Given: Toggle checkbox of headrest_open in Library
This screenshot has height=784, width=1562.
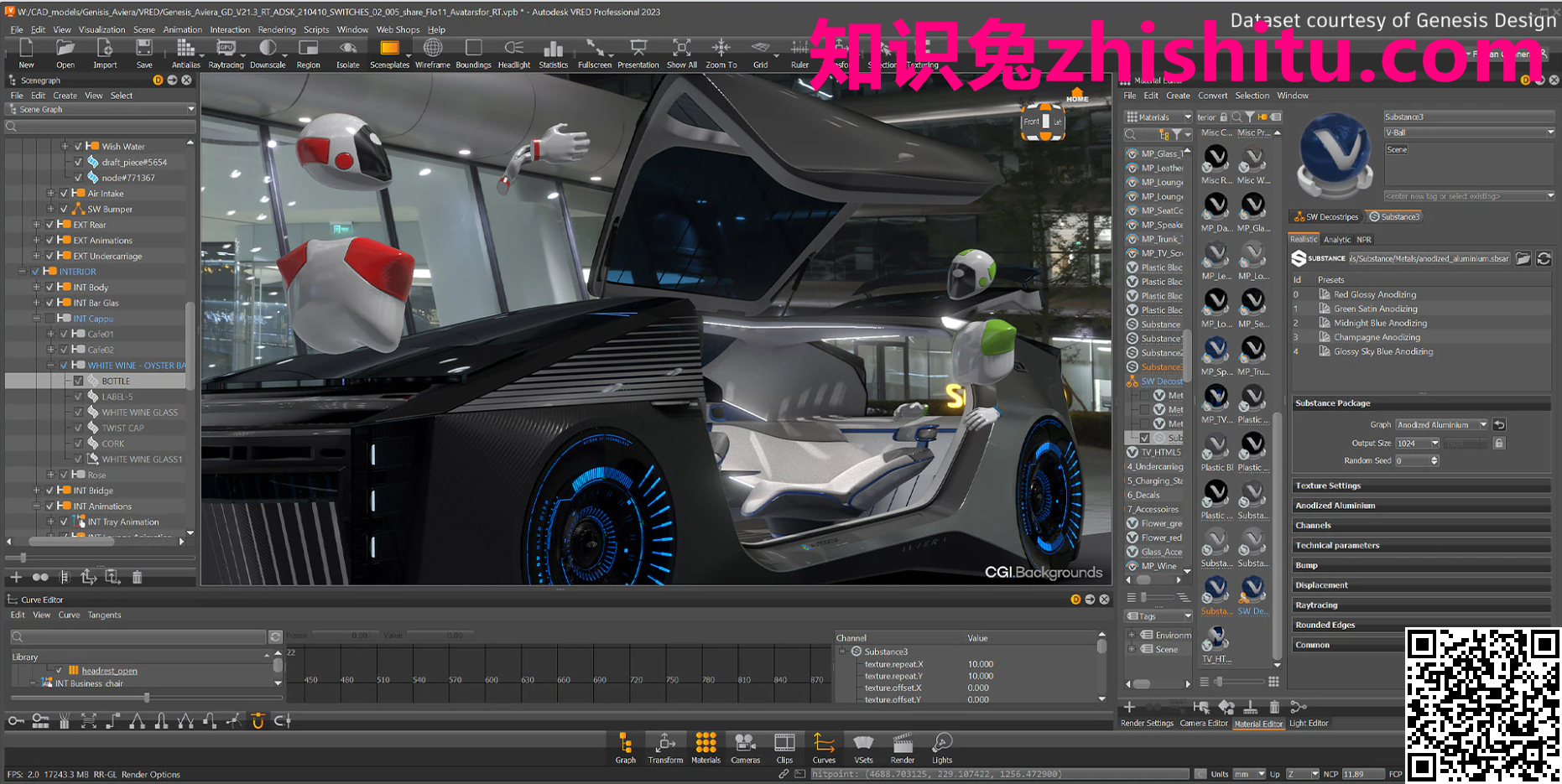Looking at the screenshot, I should click(59, 670).
